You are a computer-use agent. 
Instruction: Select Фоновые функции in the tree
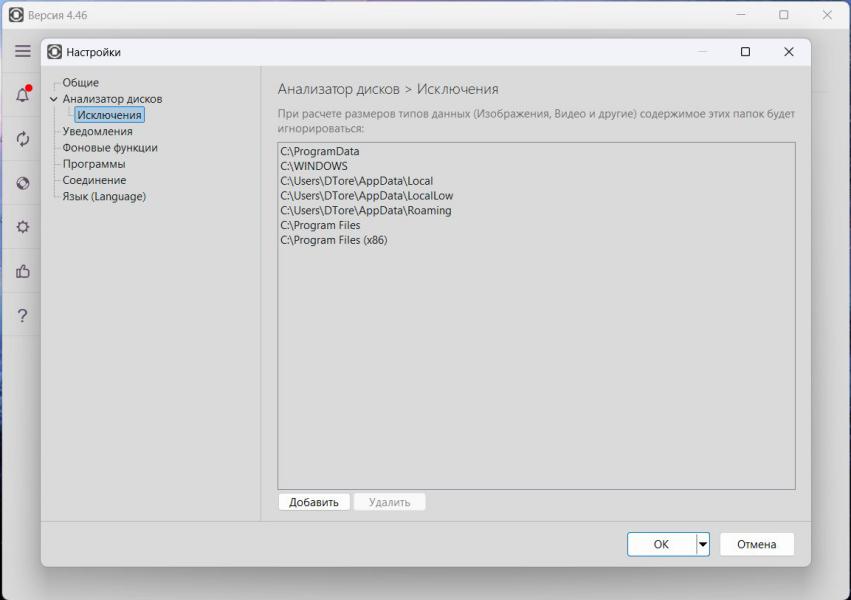point(109,148)
